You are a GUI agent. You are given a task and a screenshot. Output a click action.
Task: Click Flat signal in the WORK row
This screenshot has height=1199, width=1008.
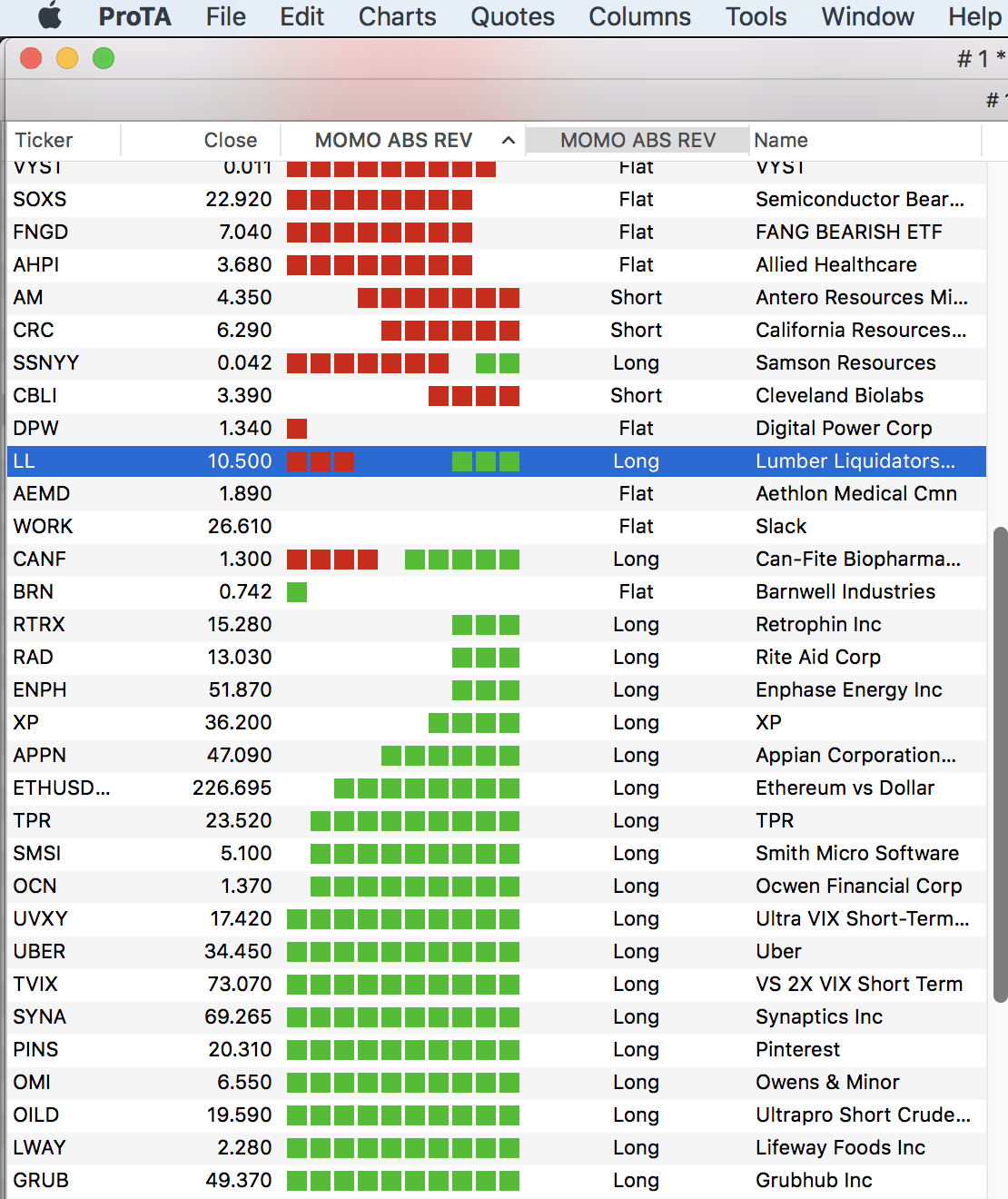[x=636, y=527]
